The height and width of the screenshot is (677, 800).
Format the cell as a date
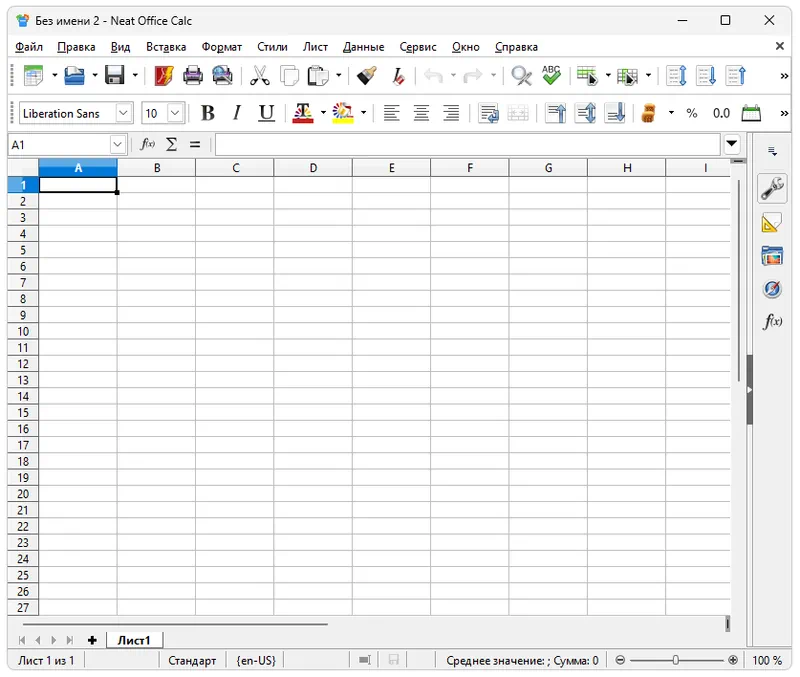point(751,113)
